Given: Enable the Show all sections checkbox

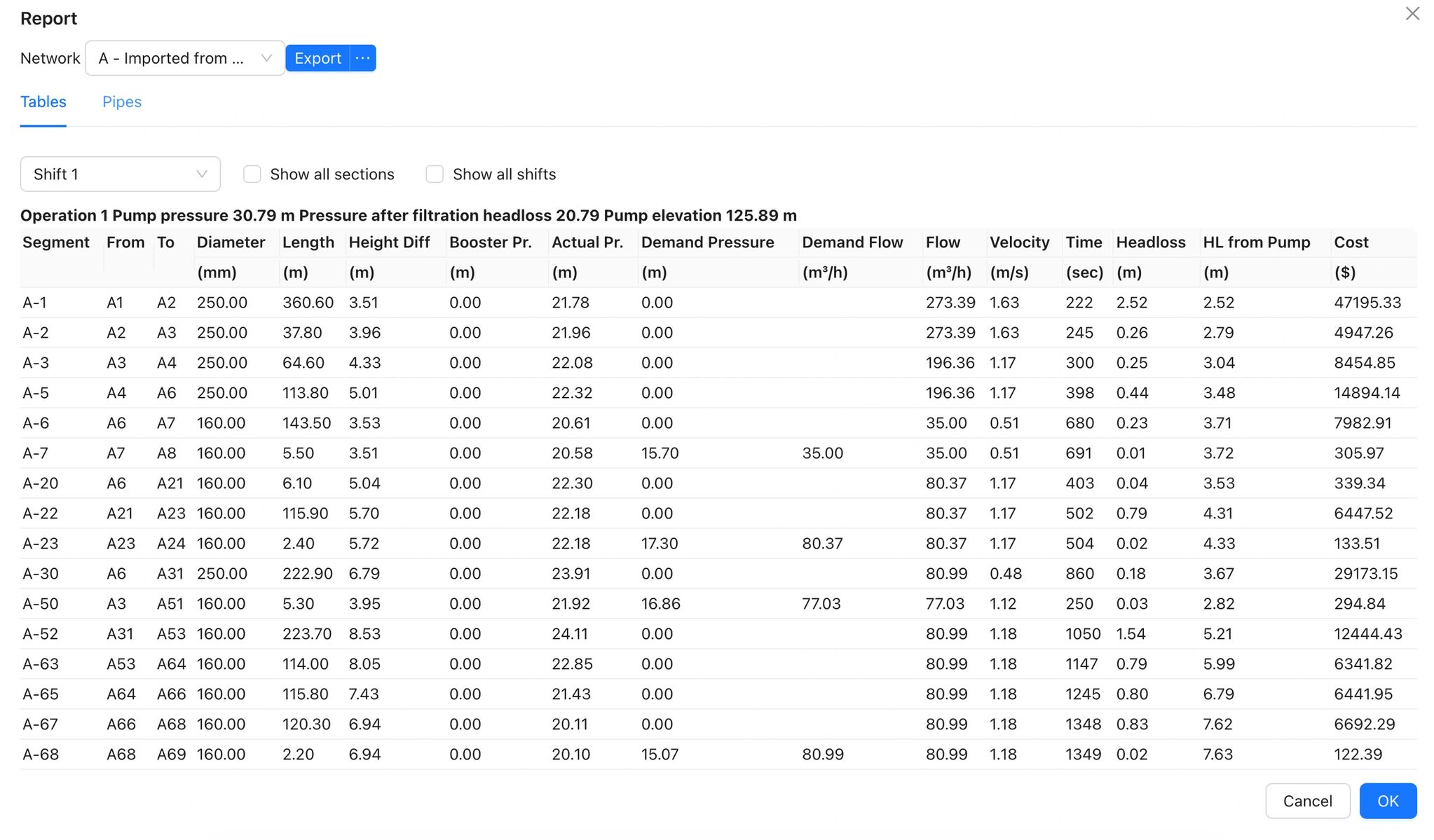Looking at the screenshot, I should tap(252, 174).
